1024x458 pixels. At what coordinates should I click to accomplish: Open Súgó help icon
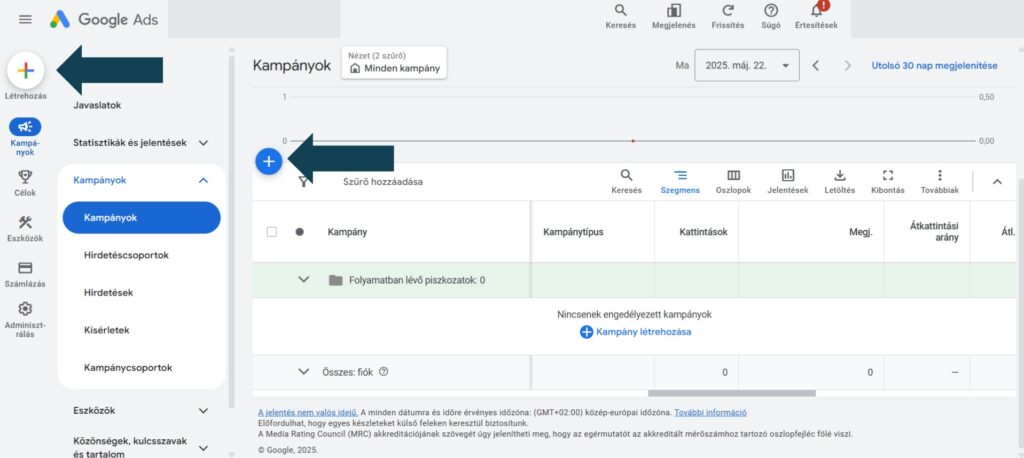(x=771, y=11)
